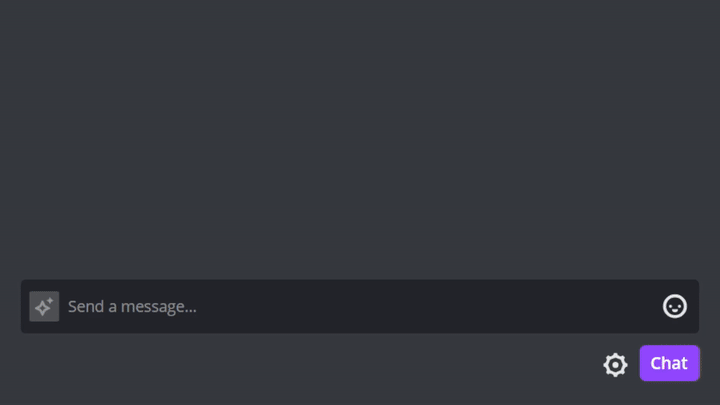This screenshot has width=720, height=405.
Task: Click the gear icon beside Chat
Action: point(615,365)
